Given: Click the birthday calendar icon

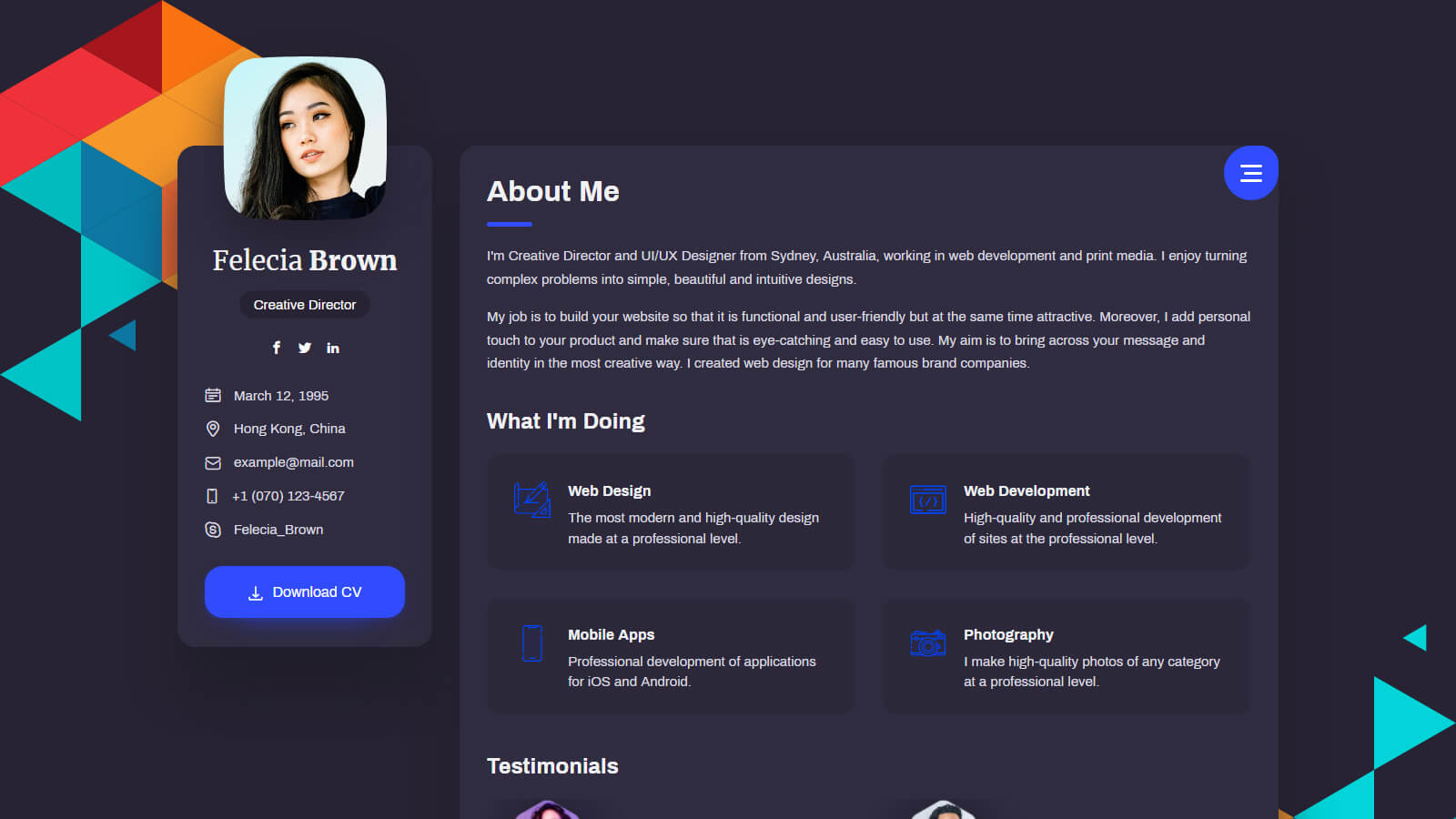Looking at the screenshot, I should [x=213, y=396].
